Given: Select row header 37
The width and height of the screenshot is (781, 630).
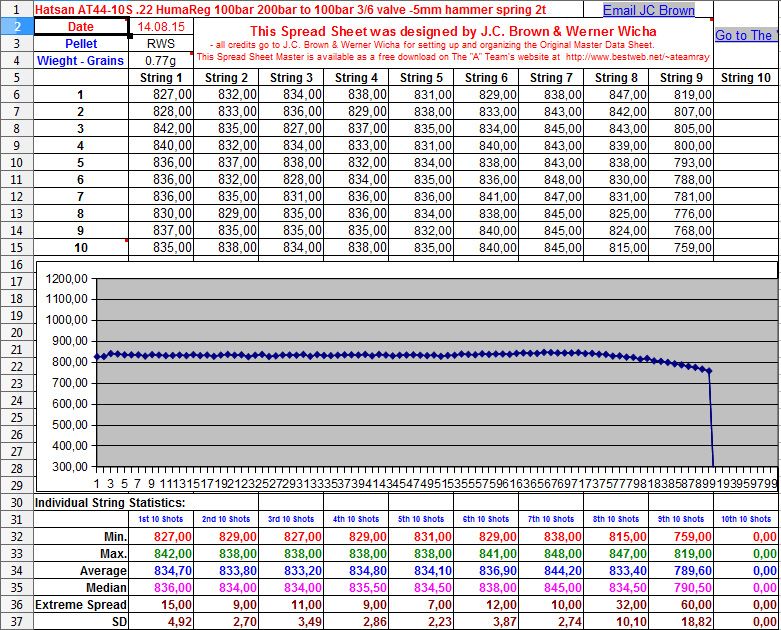Looking at the screenshot, I should pos(16,621).
